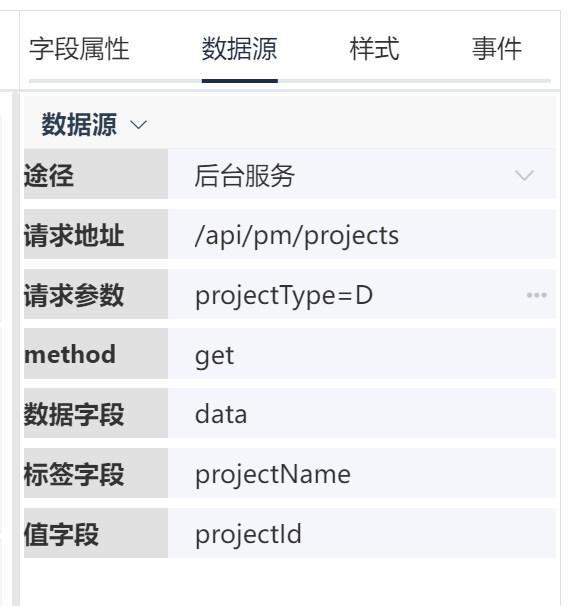Click the vertical panel divider bar

(15, 348)
